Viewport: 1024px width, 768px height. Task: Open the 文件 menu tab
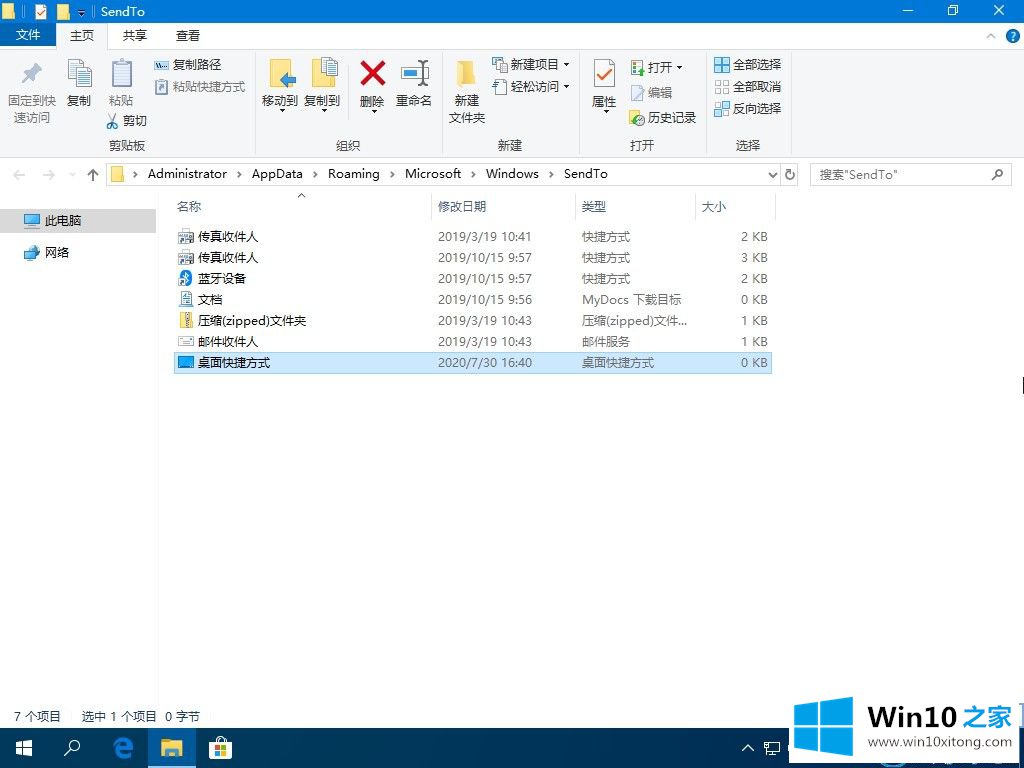[x=27, y=35]
